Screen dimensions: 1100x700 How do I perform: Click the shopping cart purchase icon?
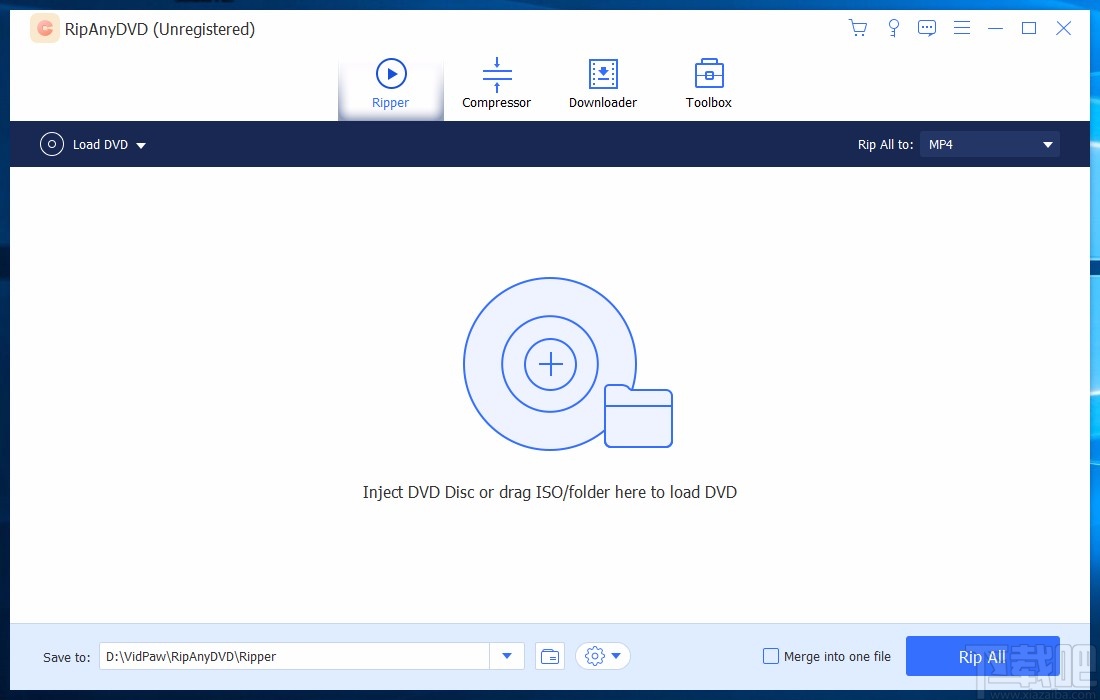coord(857,28)
